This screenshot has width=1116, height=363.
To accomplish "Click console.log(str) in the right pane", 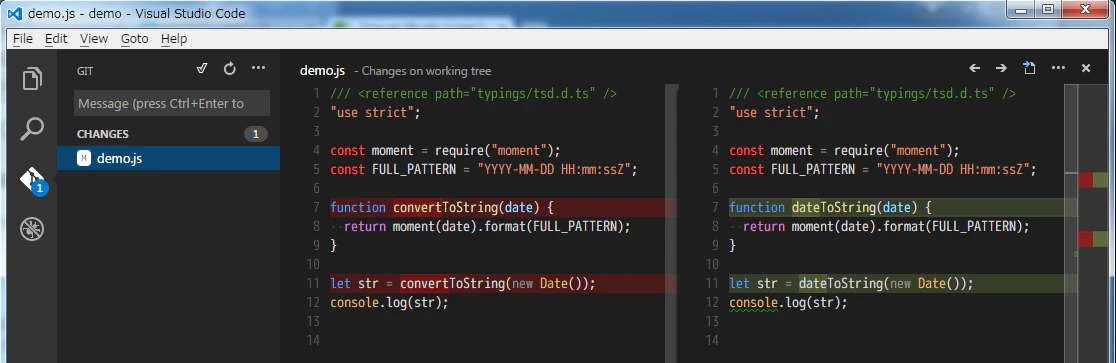I will (x=789, y=302).
